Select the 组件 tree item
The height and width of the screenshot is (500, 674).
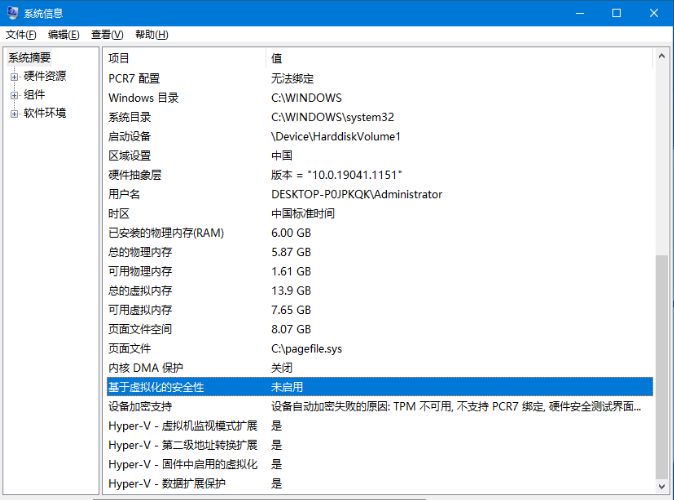point(34,95)
